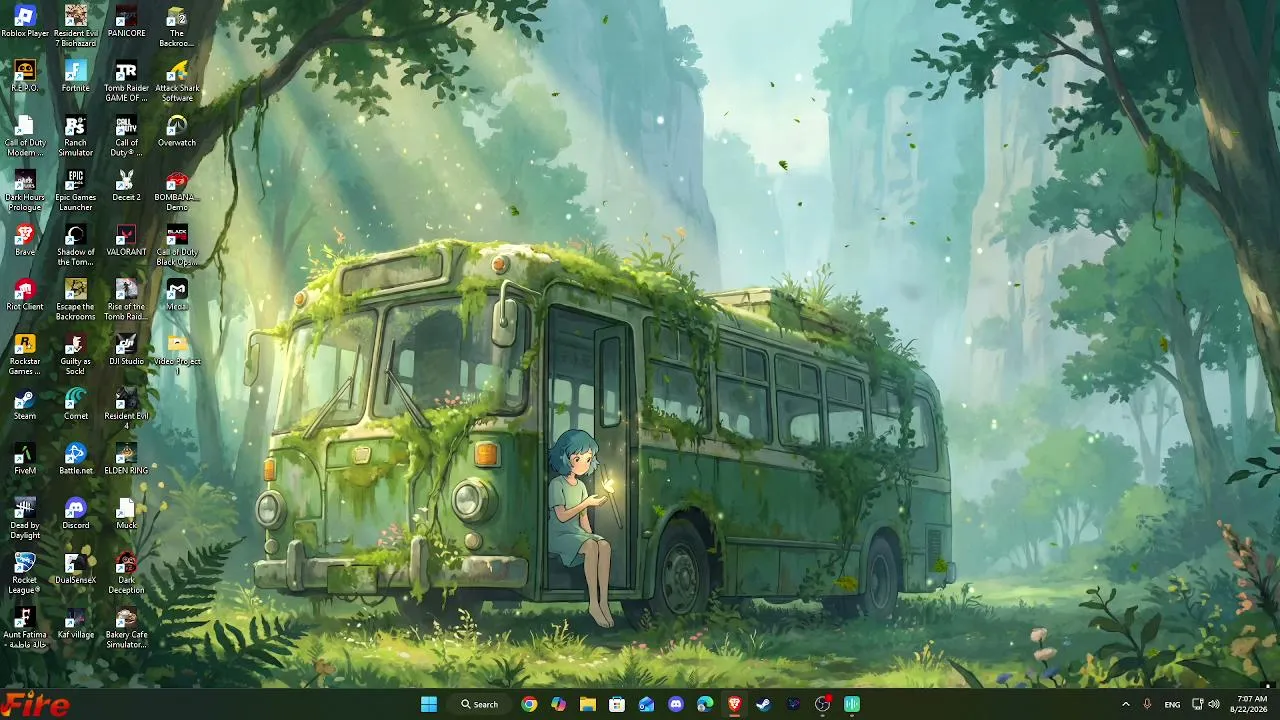Open the DualSenseX shortcut

click(76, 569)
